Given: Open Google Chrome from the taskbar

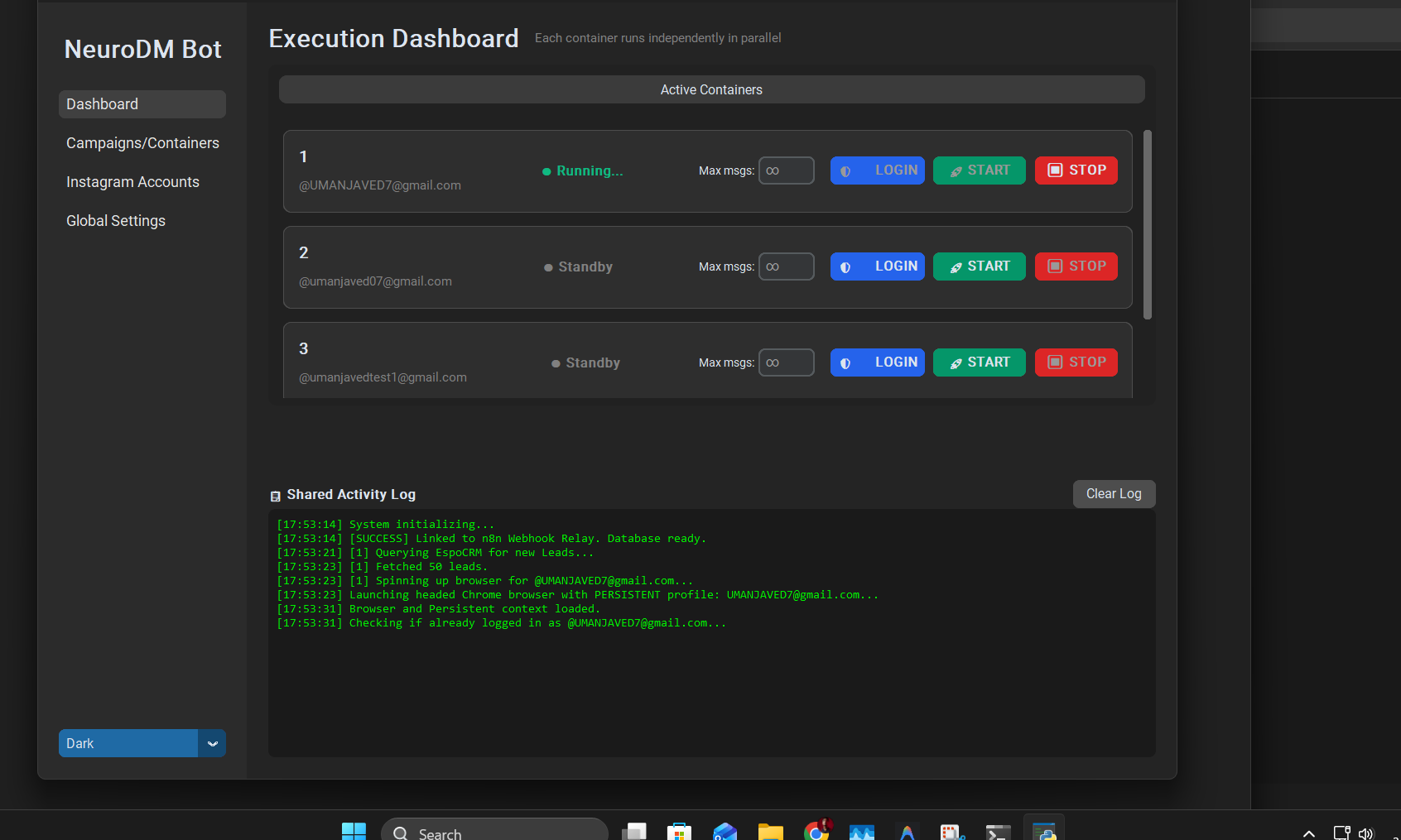Looking at the screenshot, I should [x=816, y=832].
